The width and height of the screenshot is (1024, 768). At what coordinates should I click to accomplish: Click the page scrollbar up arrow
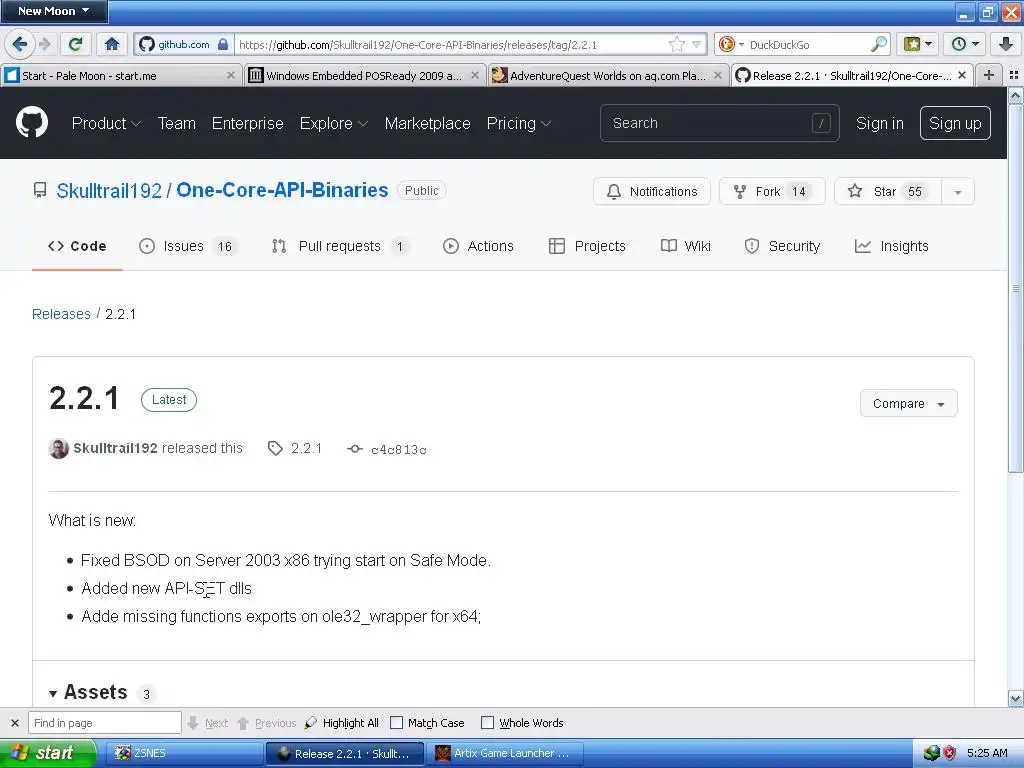(1015, 96)
